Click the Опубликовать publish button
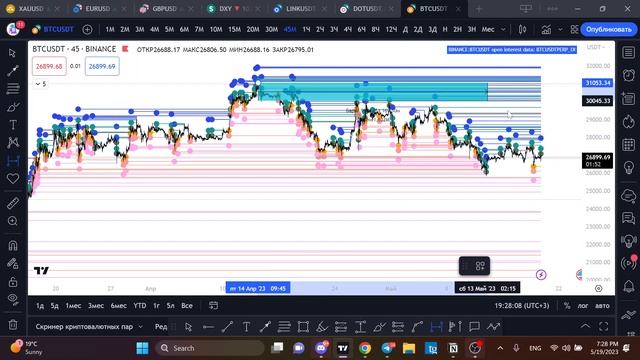This screenshot has height=360, width=640. (x=609, y=29)
